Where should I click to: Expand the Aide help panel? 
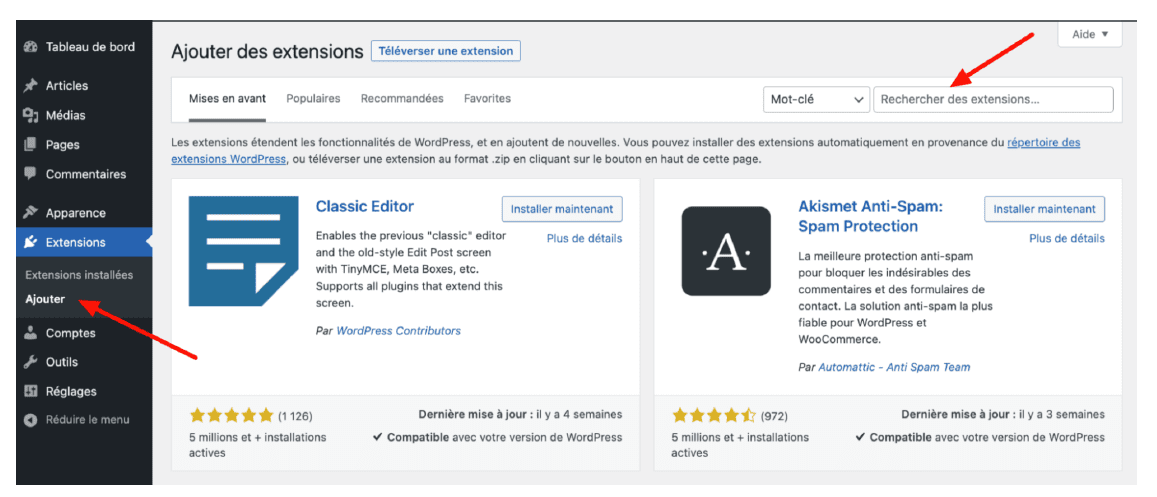coord(1089,34)
